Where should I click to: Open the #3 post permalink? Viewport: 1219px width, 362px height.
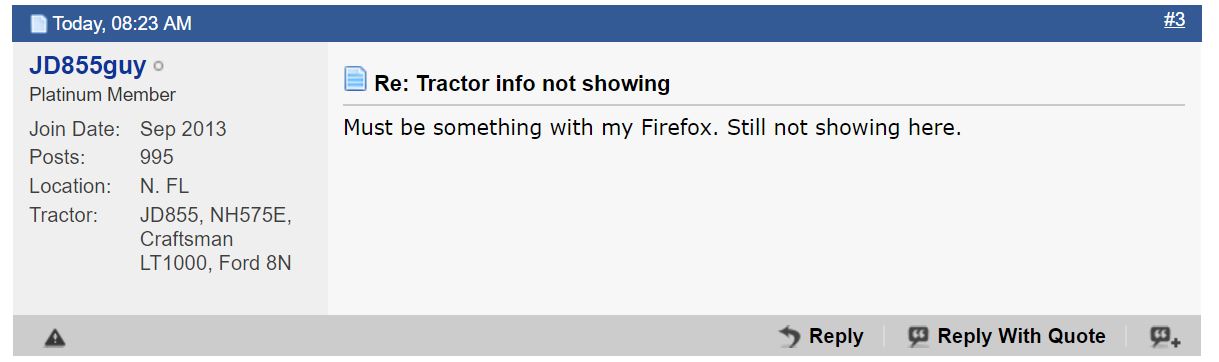coord(1174,20)
